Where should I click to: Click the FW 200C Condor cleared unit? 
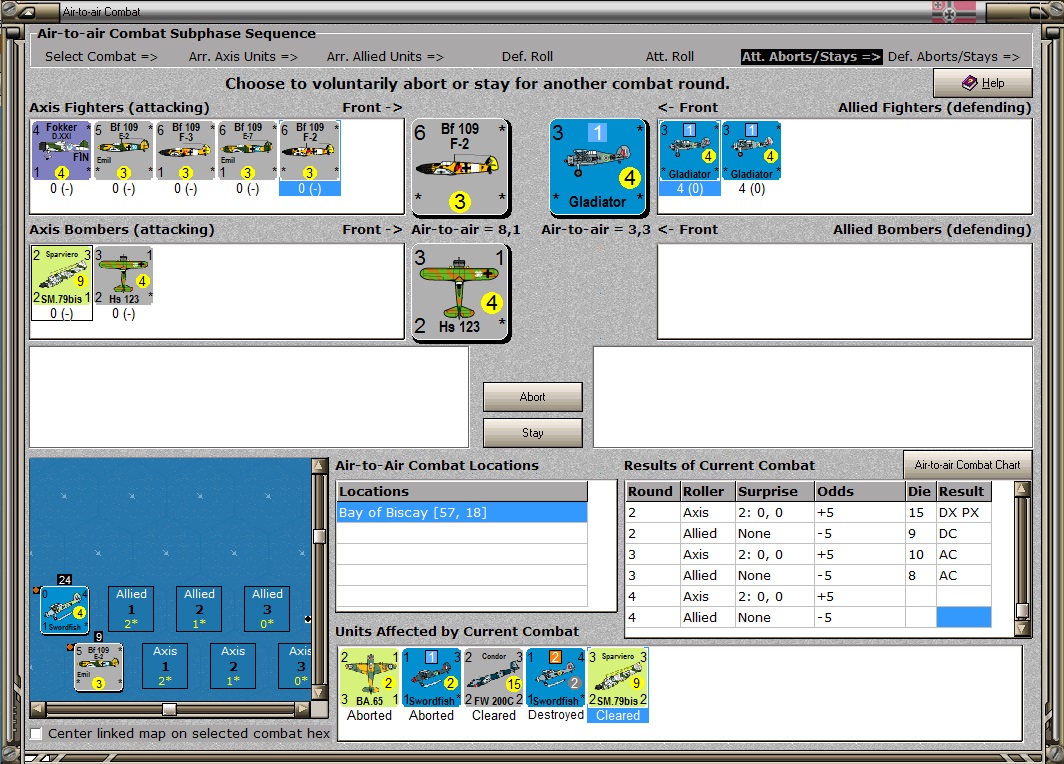[x=493, y=679]
